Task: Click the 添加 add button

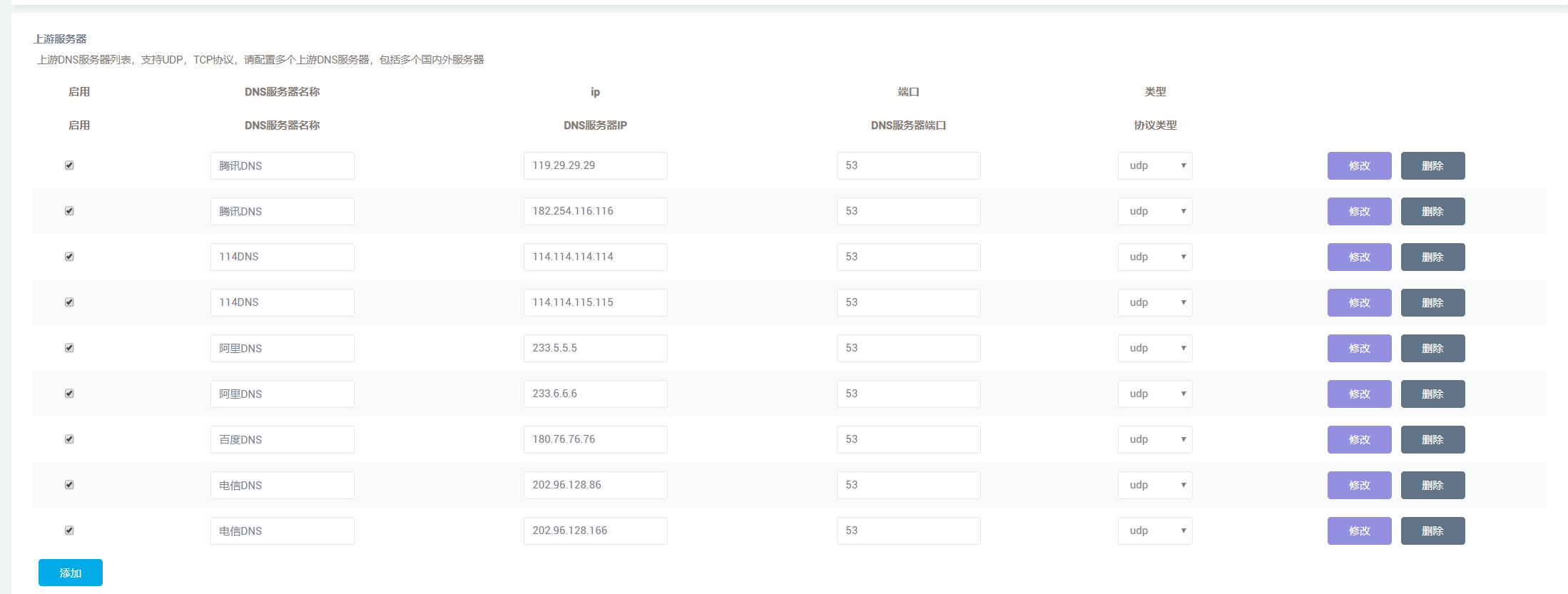Action: coord(71,573)
